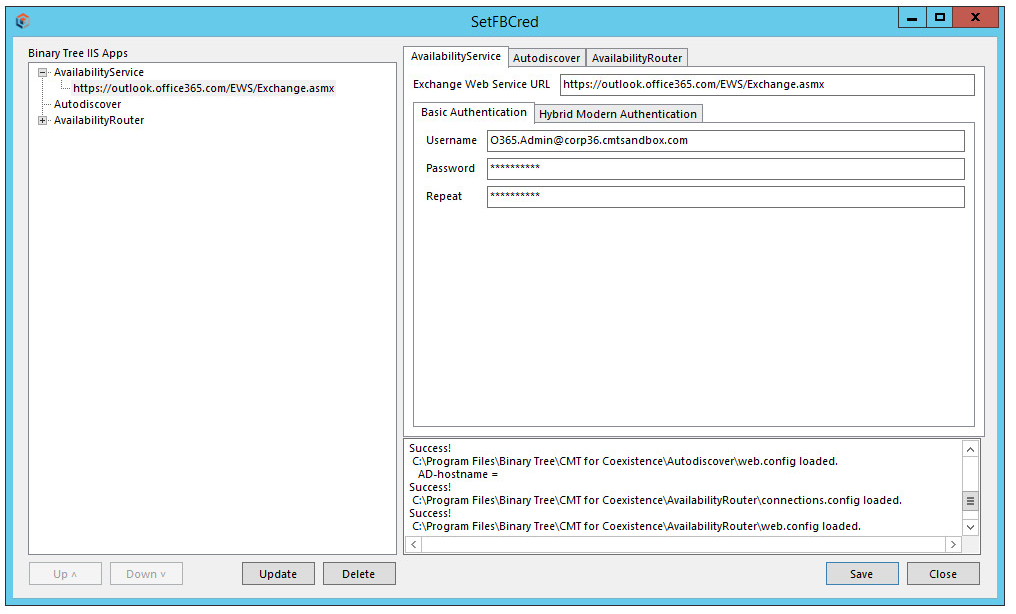Select the Autodiscover tree item
1016x614 pixels.
tap(87, 104)
